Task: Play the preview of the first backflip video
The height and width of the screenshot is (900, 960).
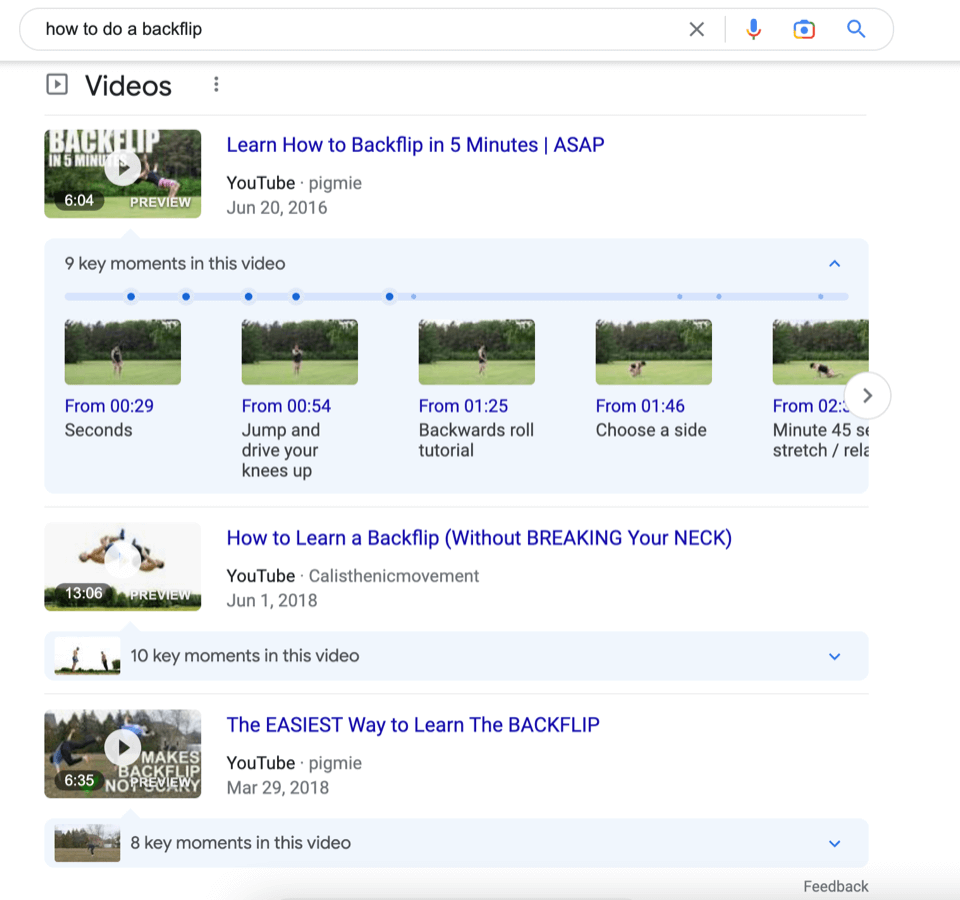Action: (x=122, y=167)
